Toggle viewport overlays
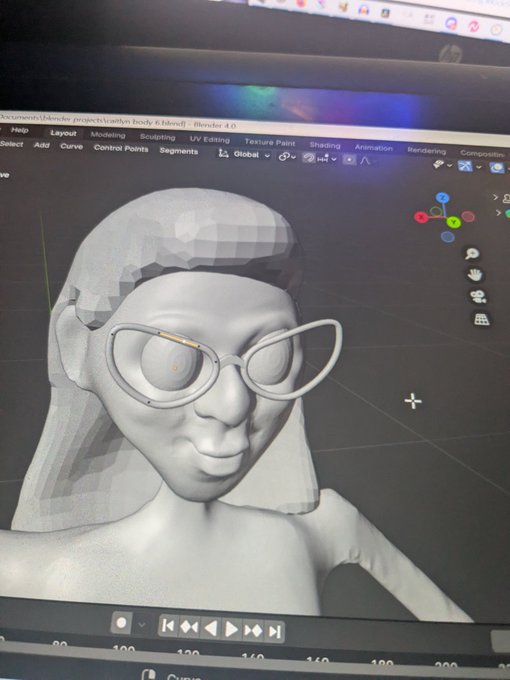This screenshot has height=680, width=510. coord(498,167)
